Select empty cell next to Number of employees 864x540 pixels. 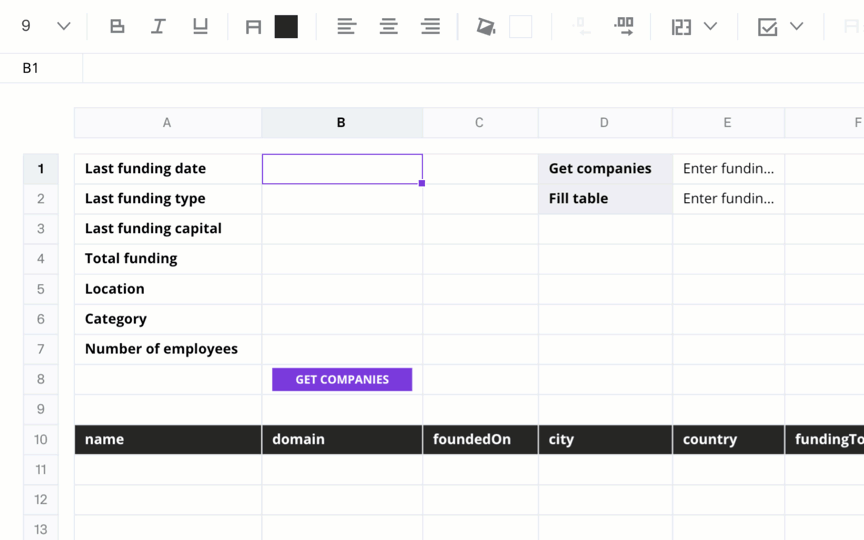click(342, 349)
